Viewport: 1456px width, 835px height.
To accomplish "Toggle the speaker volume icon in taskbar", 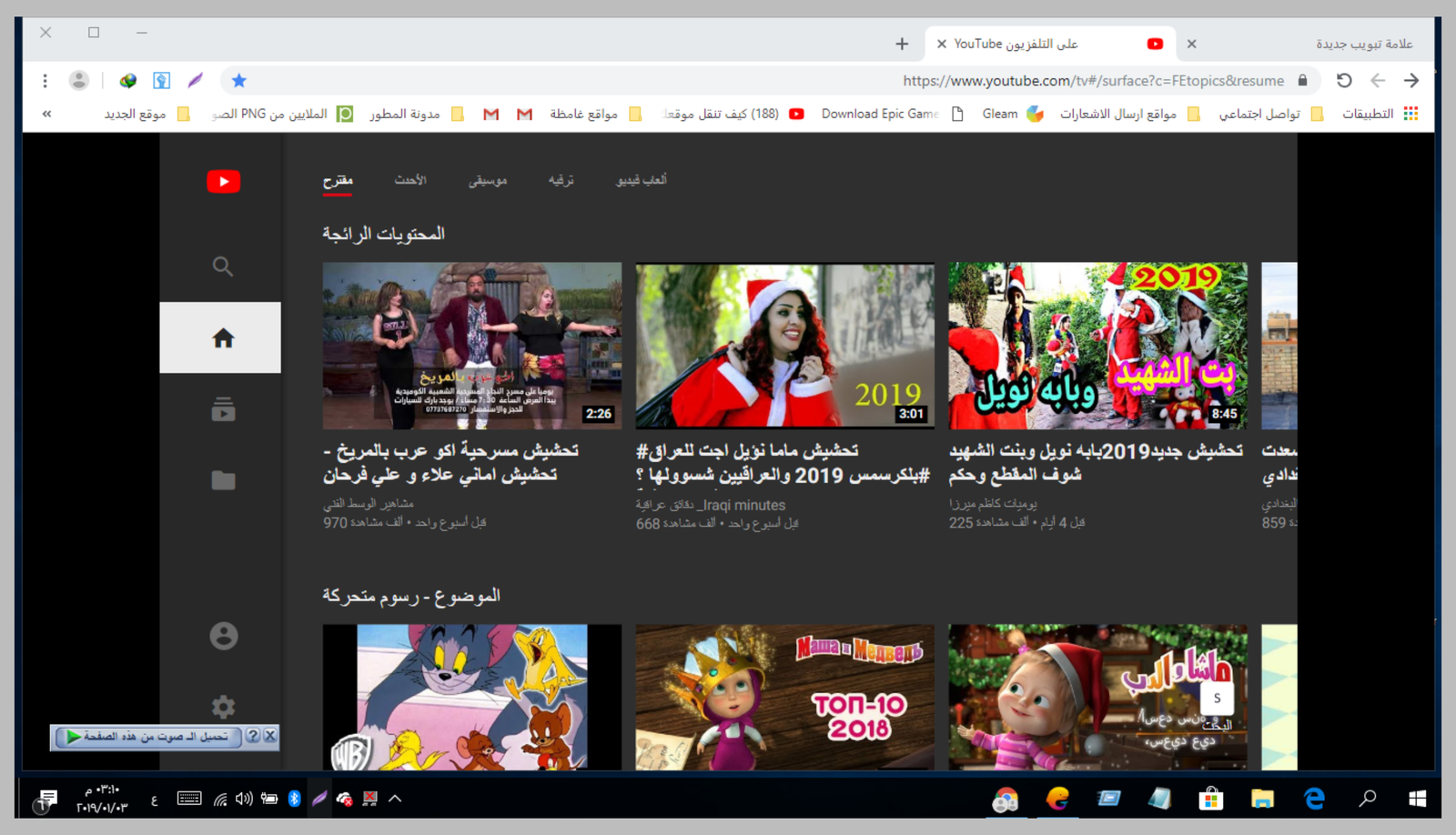I will point(244,799).
